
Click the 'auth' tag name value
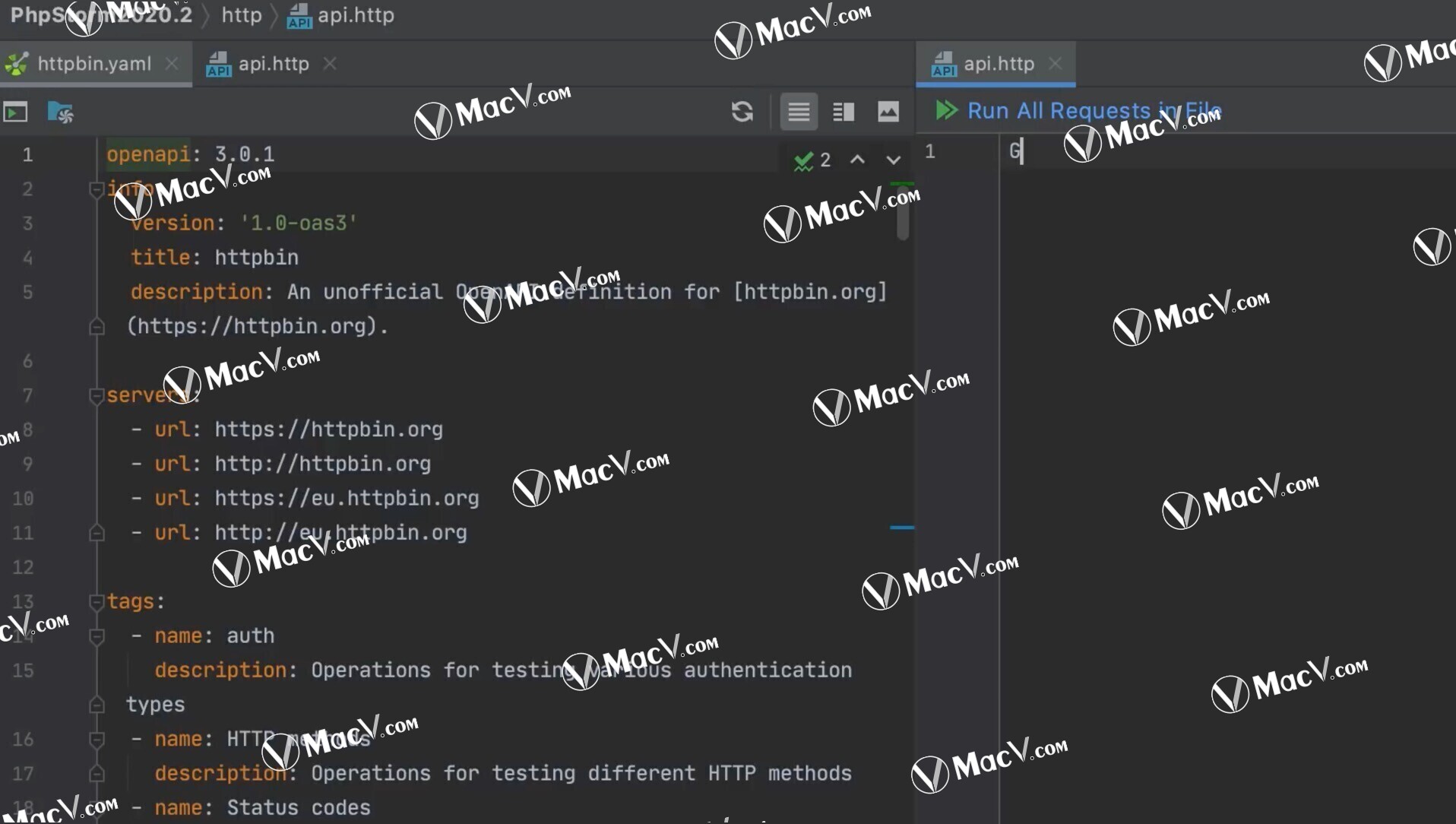coord(250,636)
